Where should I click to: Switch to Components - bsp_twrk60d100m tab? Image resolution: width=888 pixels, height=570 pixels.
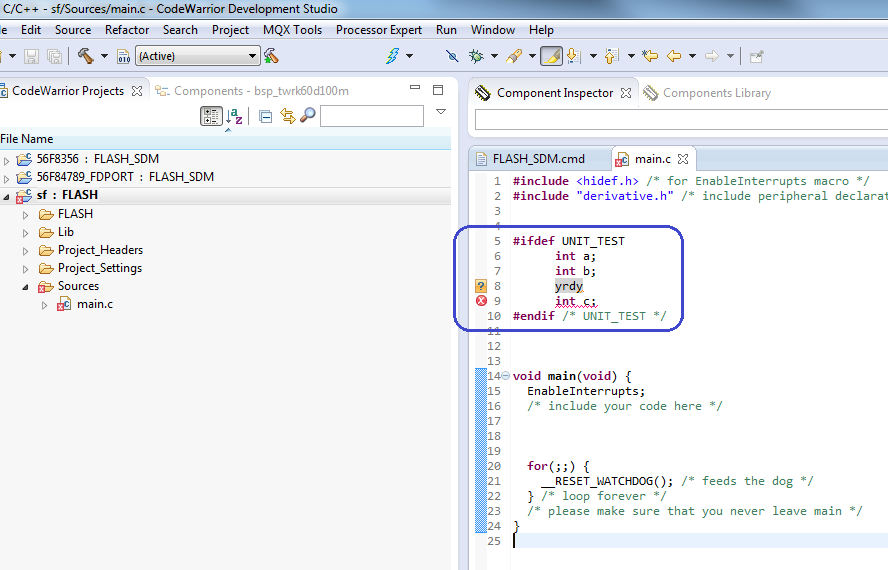coord(253,91)
